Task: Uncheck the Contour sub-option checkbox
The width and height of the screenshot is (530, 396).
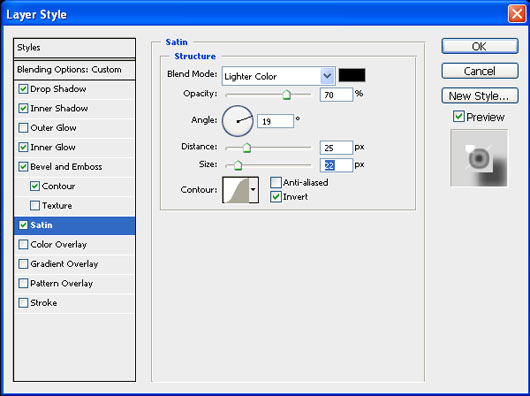Action: [x=35, y=186]
